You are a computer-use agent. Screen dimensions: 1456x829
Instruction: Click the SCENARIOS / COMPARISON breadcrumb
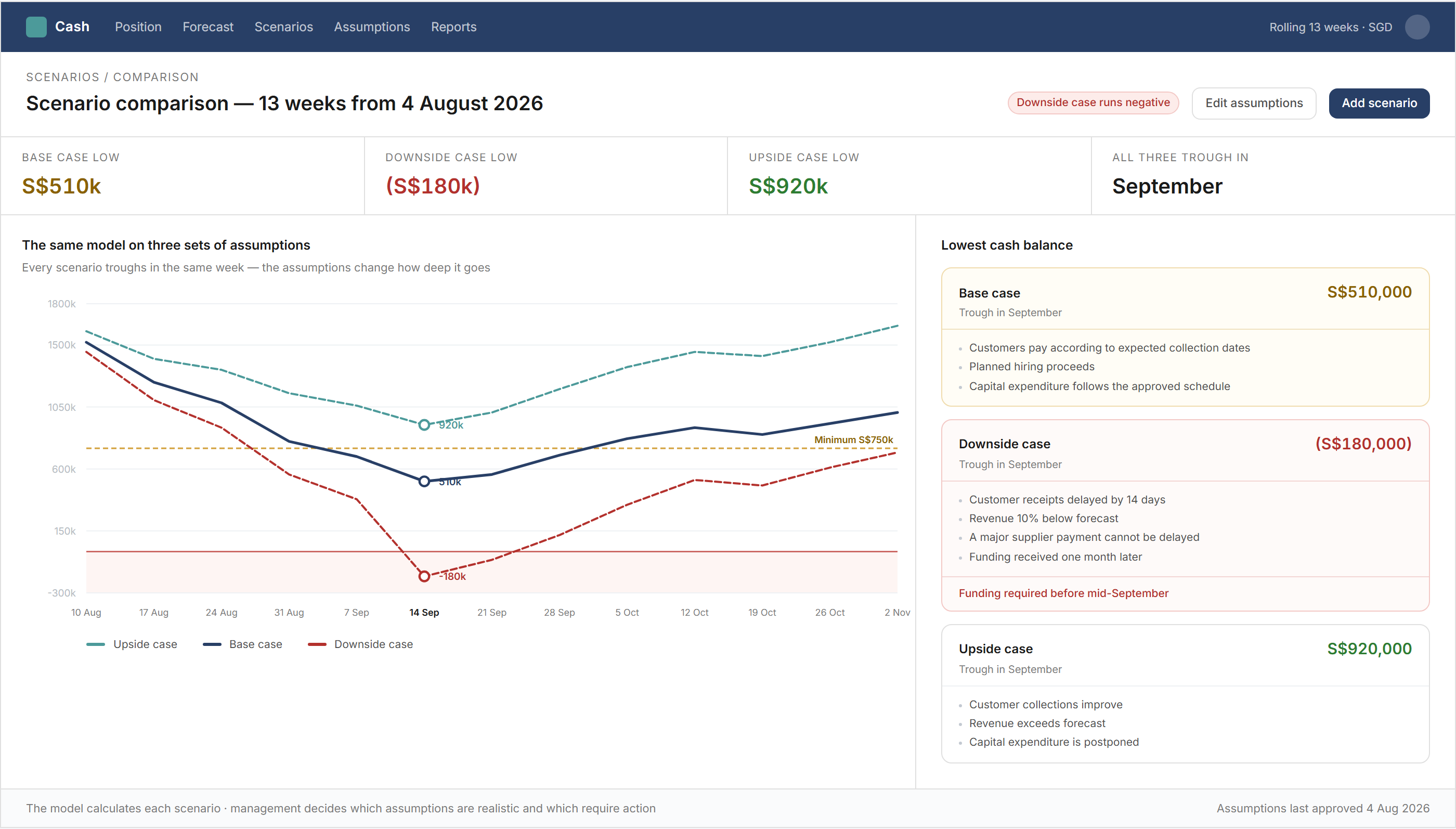(112, 77)
